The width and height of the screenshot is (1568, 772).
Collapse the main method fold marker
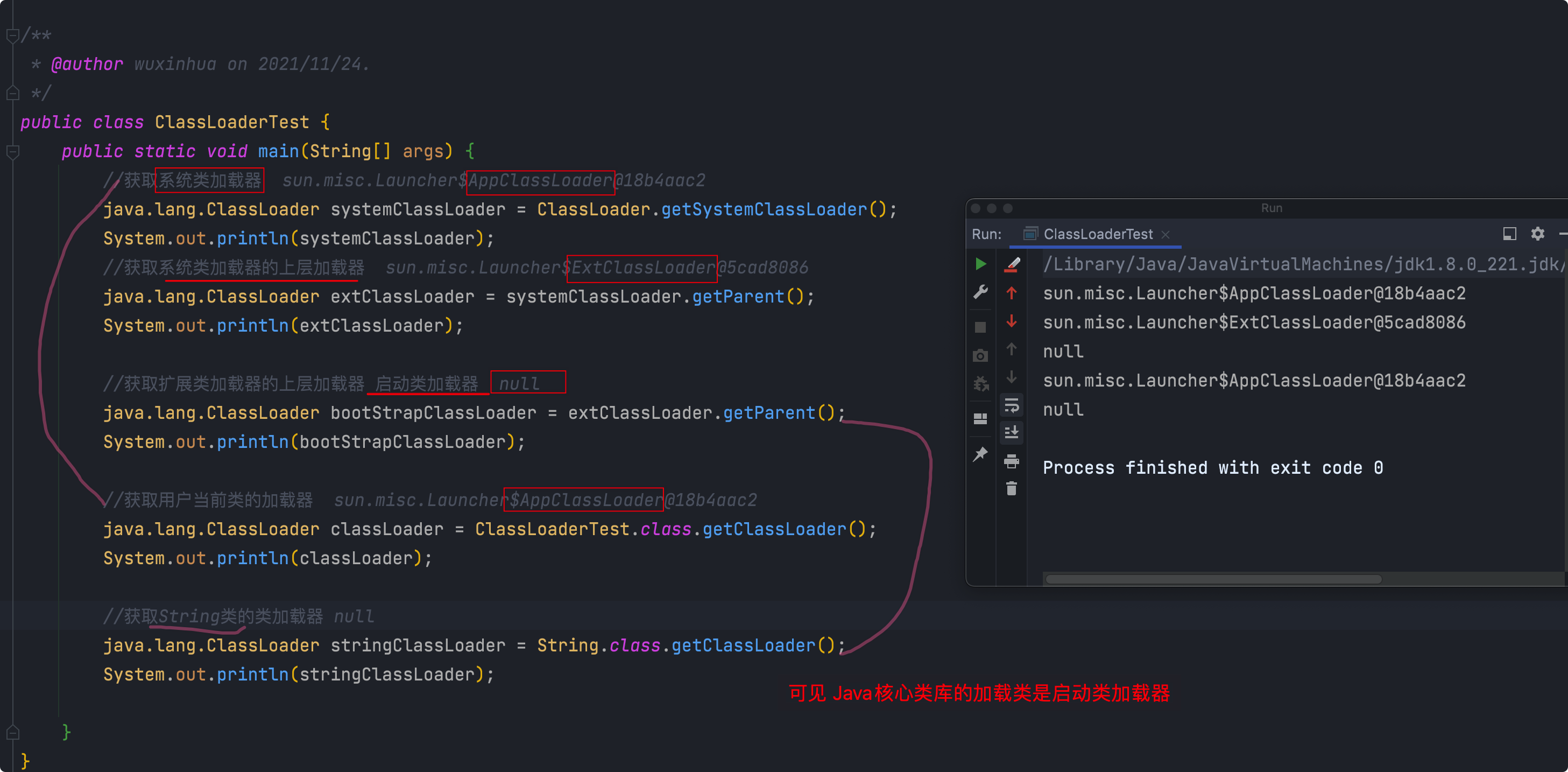12,152
